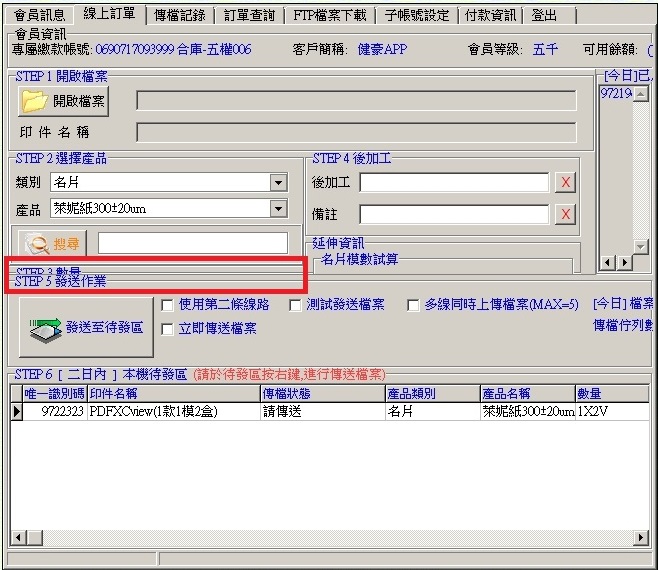Open the FTP檔案下載 tab
658x570 pixels.
(x=329, y=16)
